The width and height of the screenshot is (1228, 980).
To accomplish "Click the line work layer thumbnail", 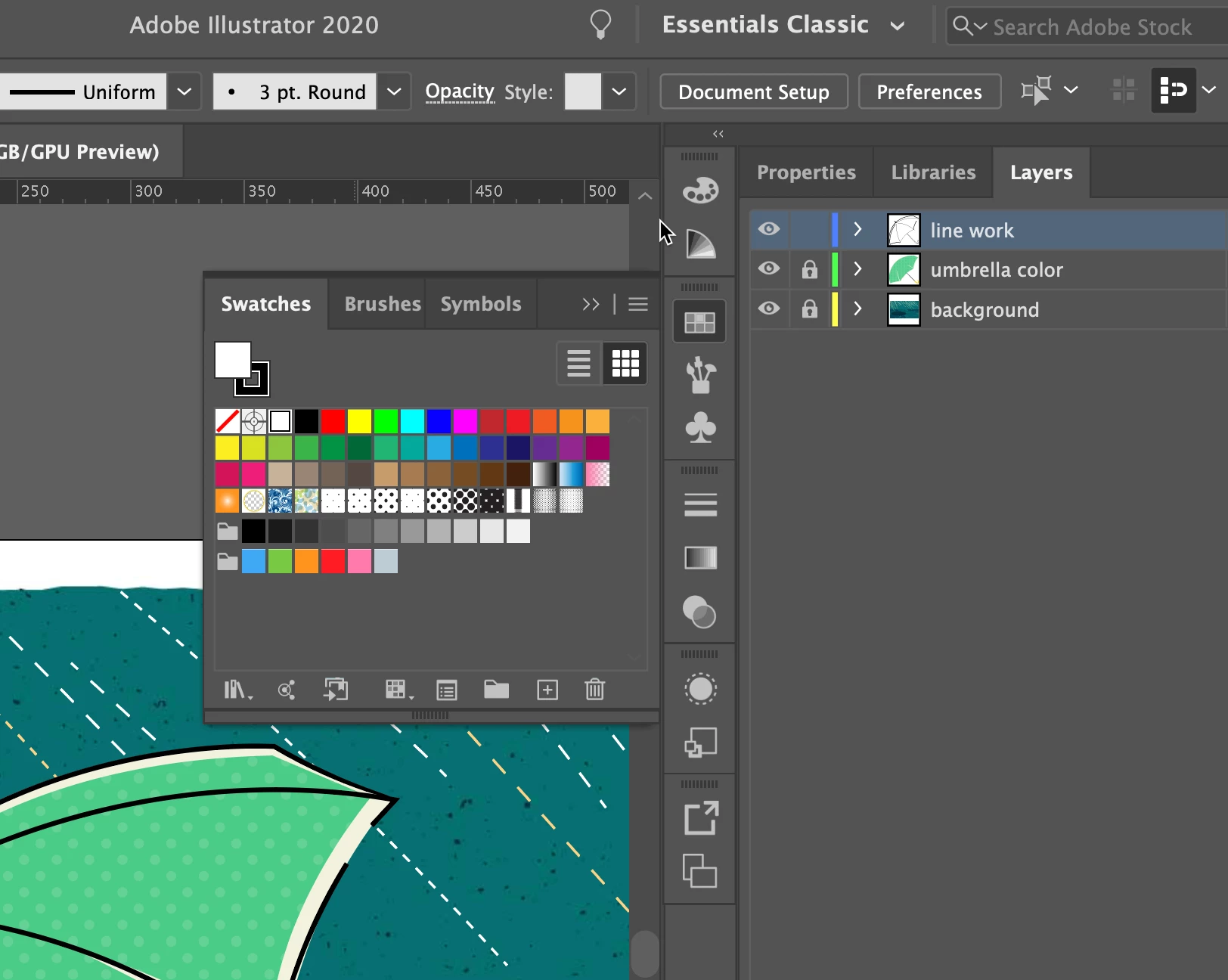I will coord(904,230).
